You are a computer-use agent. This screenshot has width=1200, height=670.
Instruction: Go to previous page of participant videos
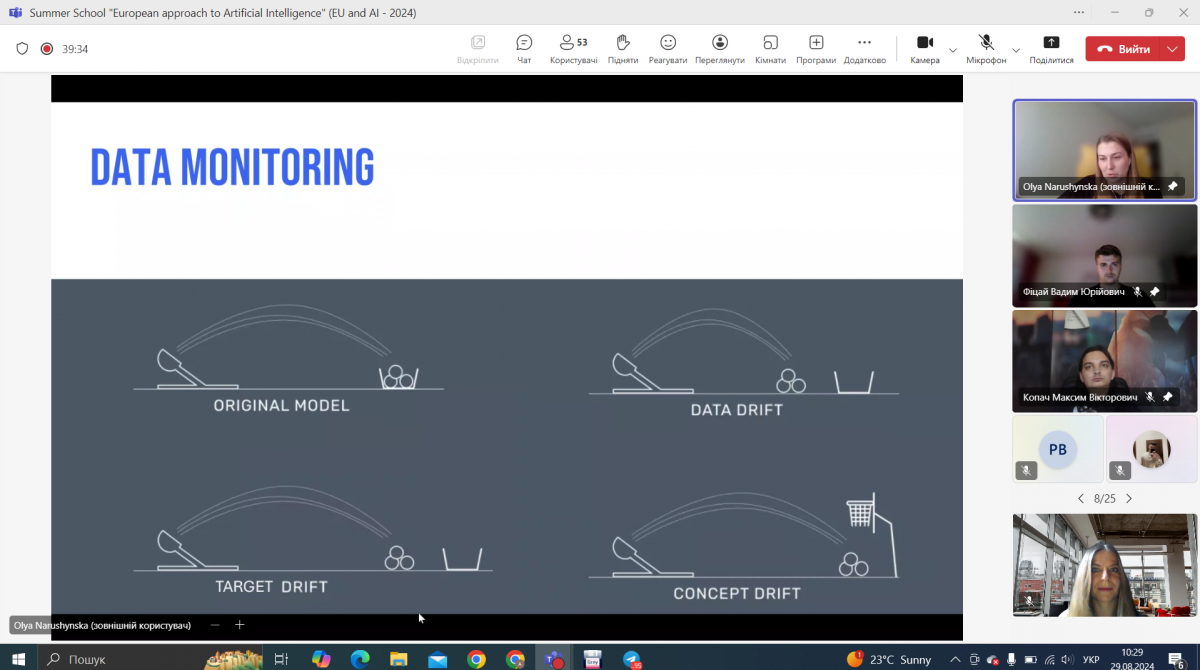click(x=1080, y=498)
